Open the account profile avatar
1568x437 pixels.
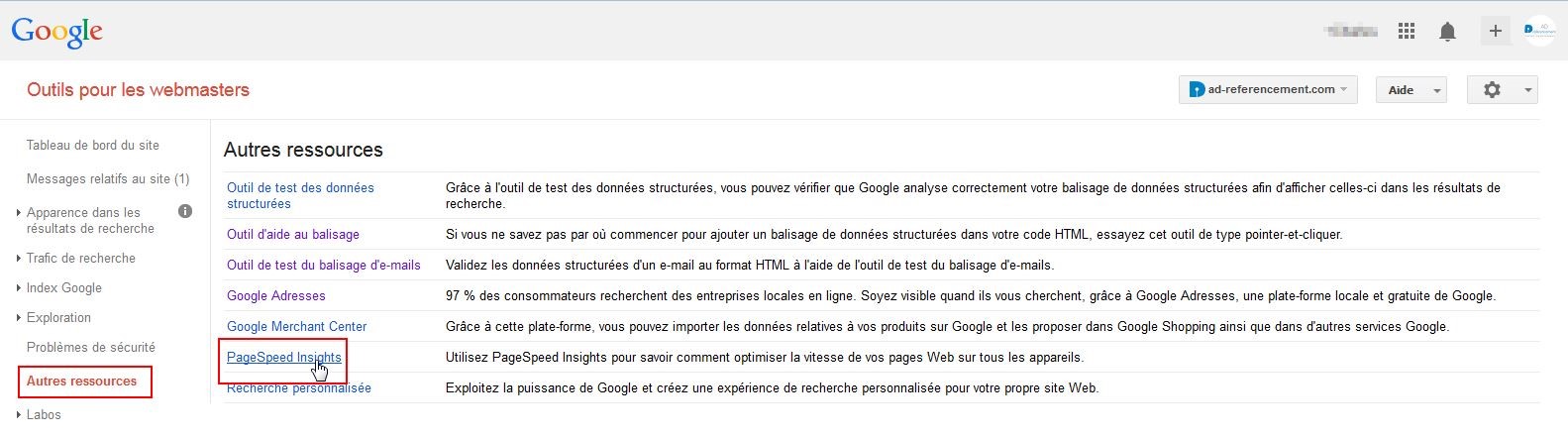click(1540, 31)
